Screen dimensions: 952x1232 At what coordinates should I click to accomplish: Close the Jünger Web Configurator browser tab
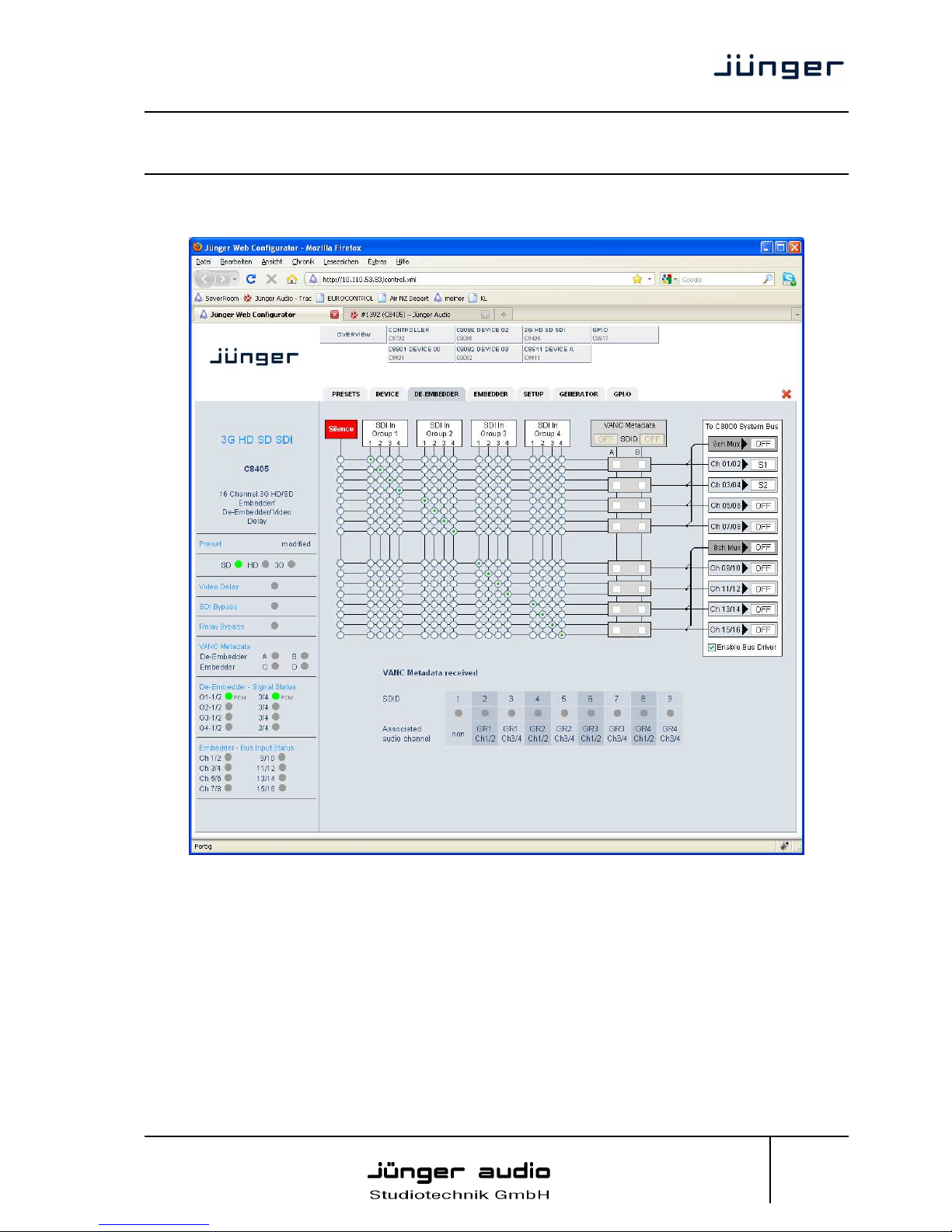point(335,315)
